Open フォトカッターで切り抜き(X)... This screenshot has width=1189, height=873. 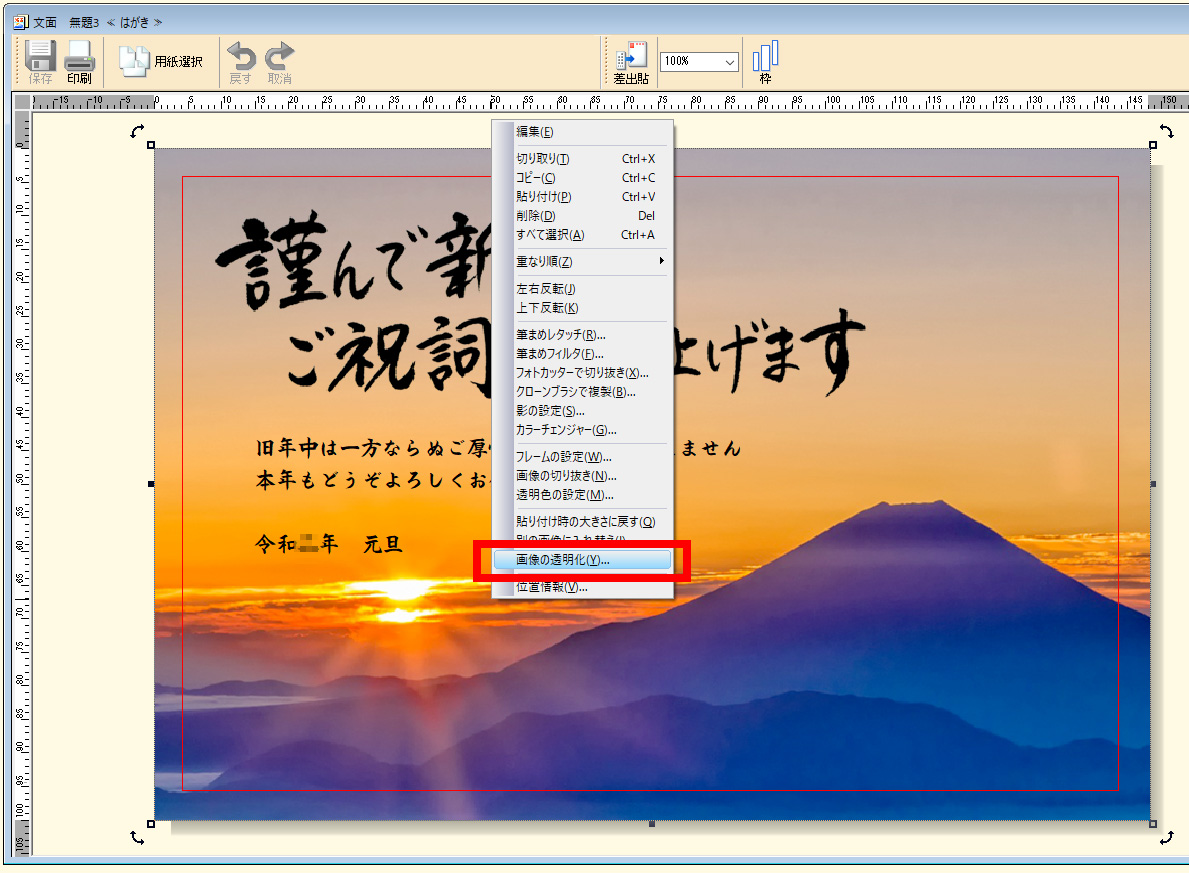[x=582, y=372]
